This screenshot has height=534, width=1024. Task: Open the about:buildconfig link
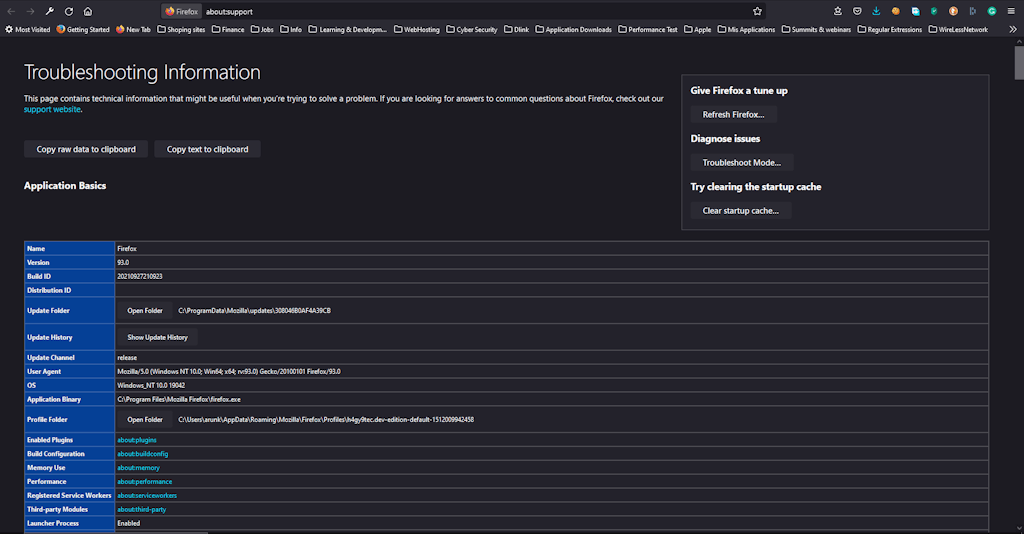[x=143, y=454]
